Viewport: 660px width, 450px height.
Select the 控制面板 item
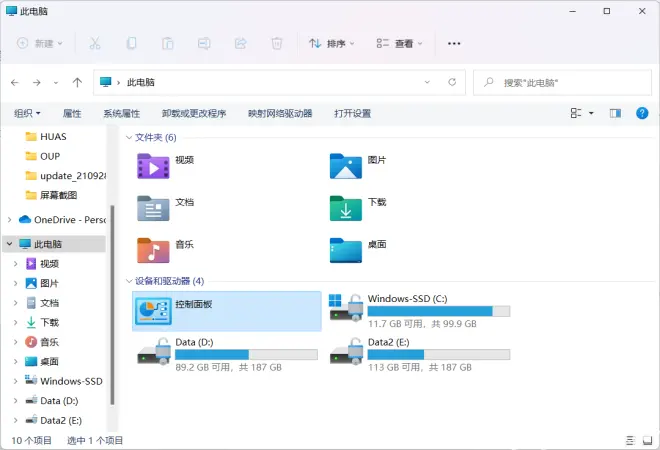tap(226, 311)
